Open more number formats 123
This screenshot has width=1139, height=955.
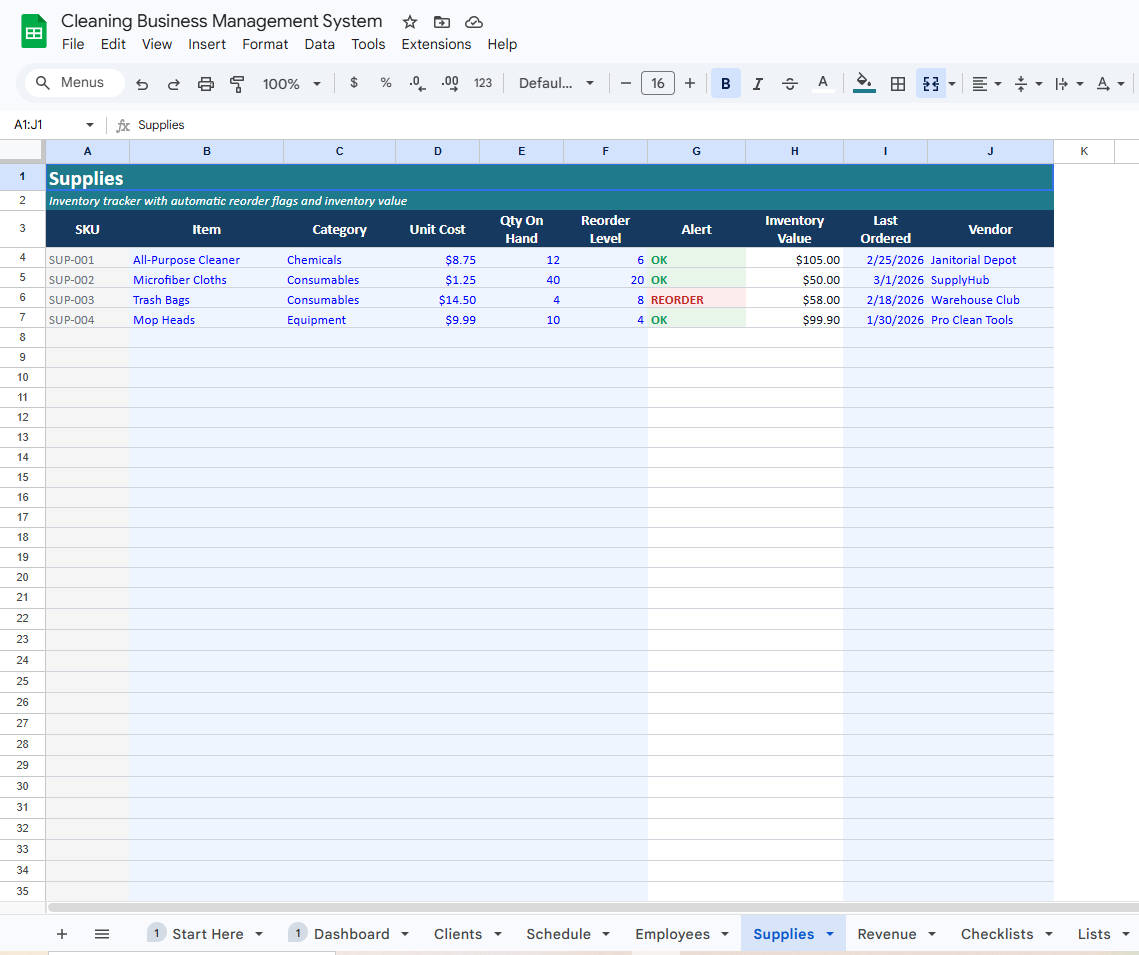point(483,83)
